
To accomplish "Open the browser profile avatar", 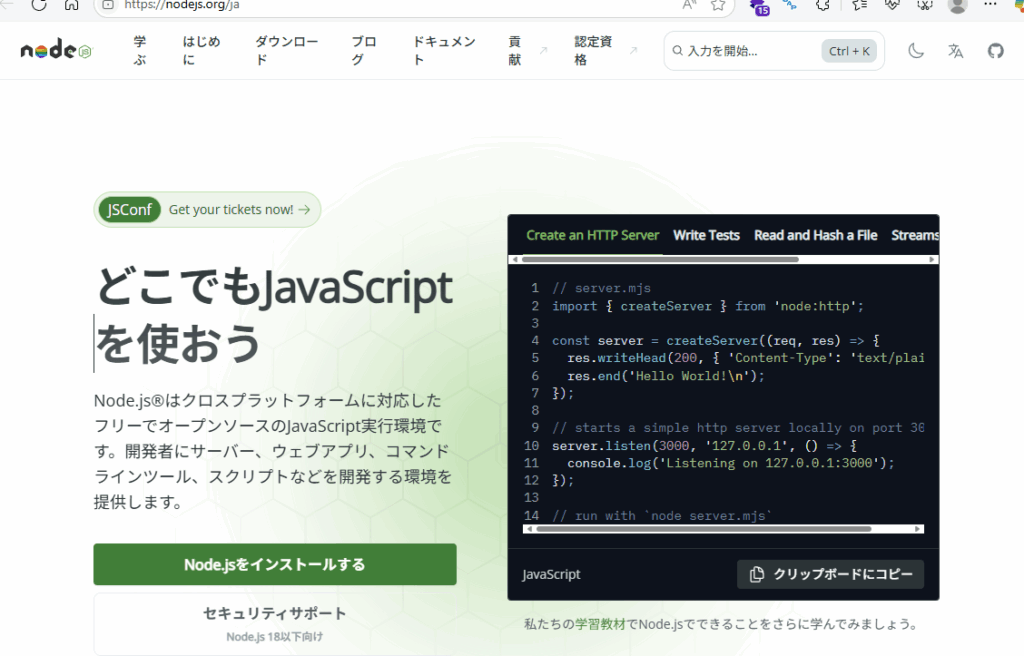I will [x=957, y=5].
